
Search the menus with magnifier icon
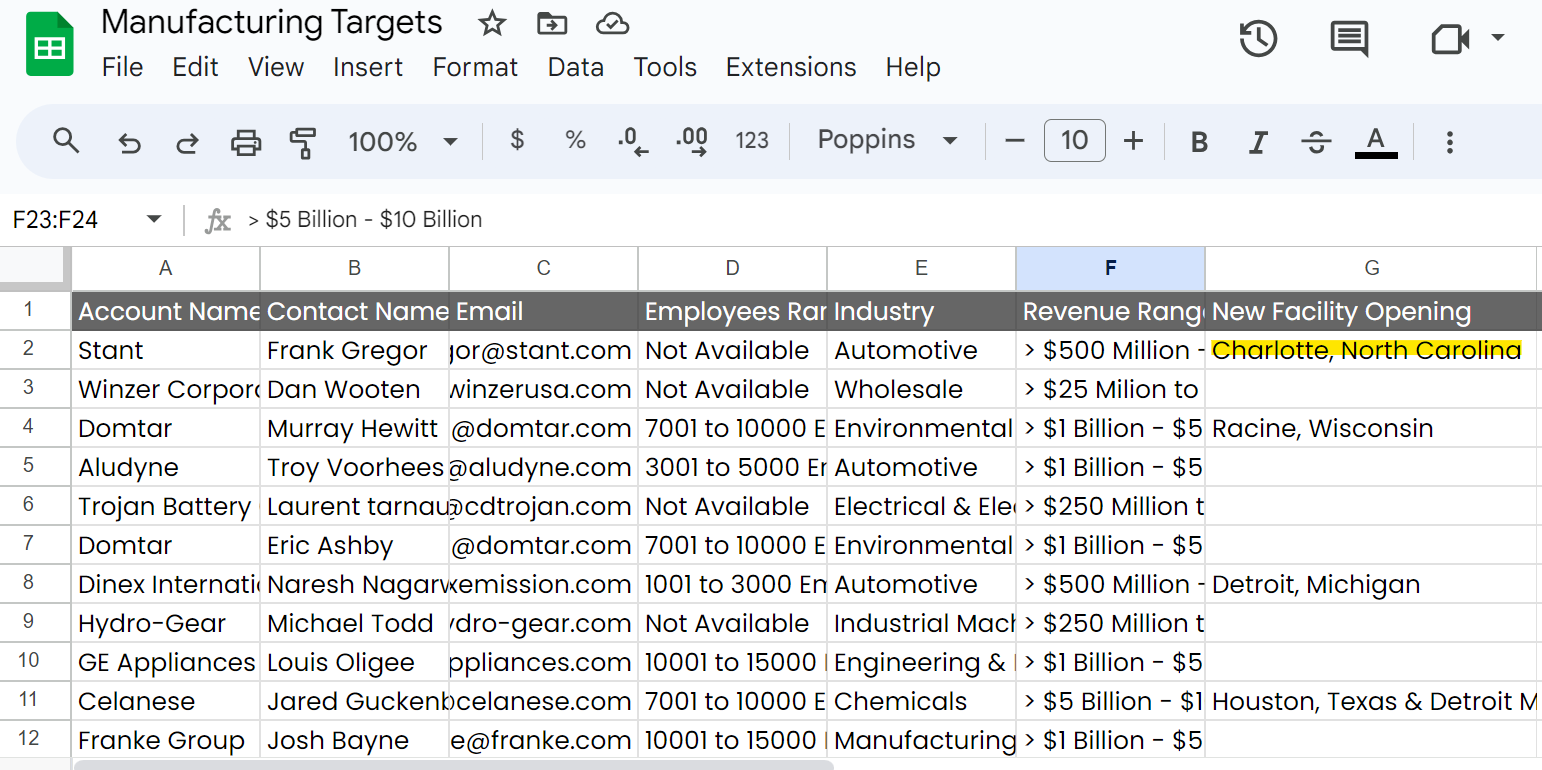point(66,141)
